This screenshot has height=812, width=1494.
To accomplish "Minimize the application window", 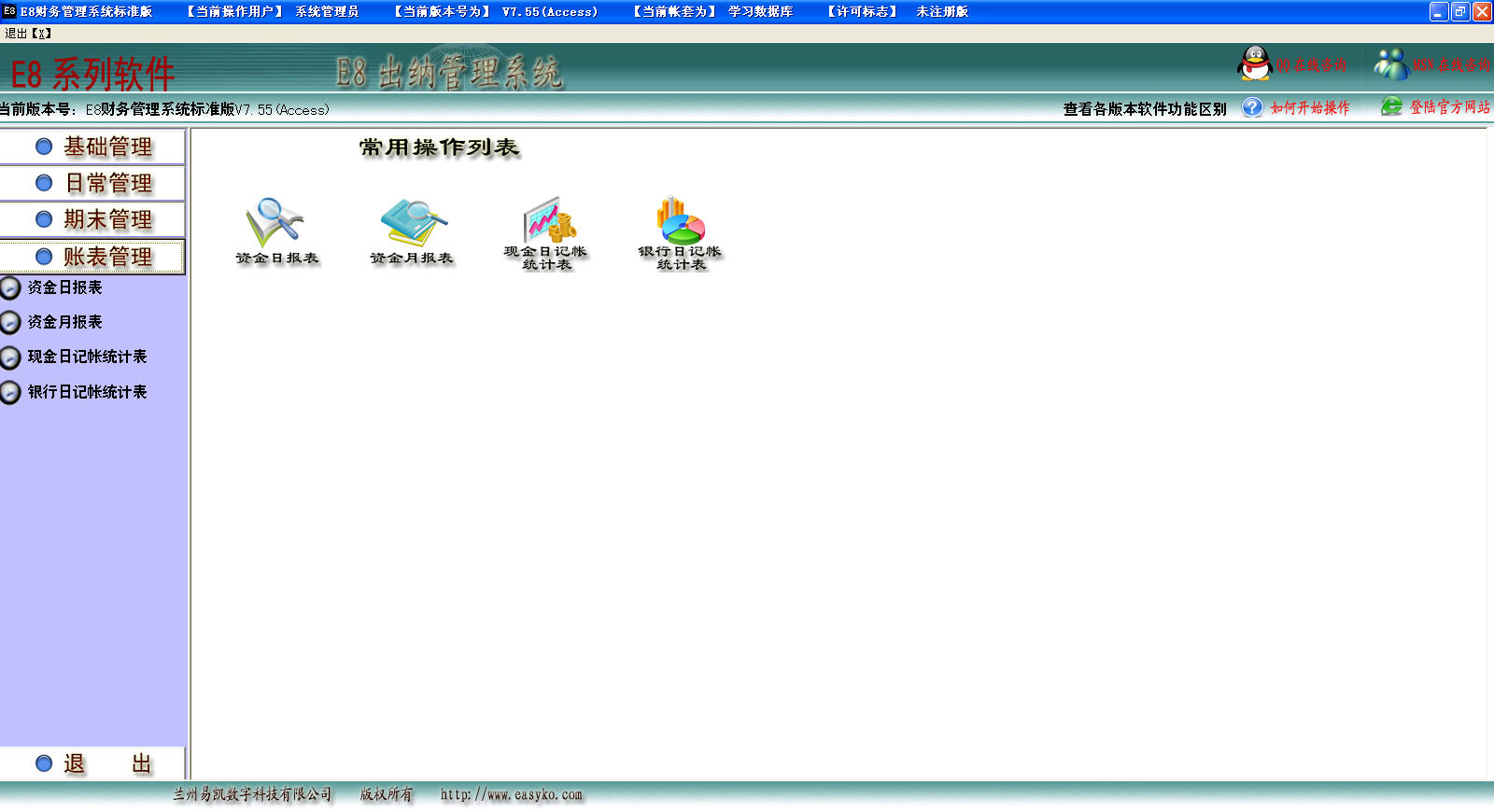I will [x=1439, y=11].
